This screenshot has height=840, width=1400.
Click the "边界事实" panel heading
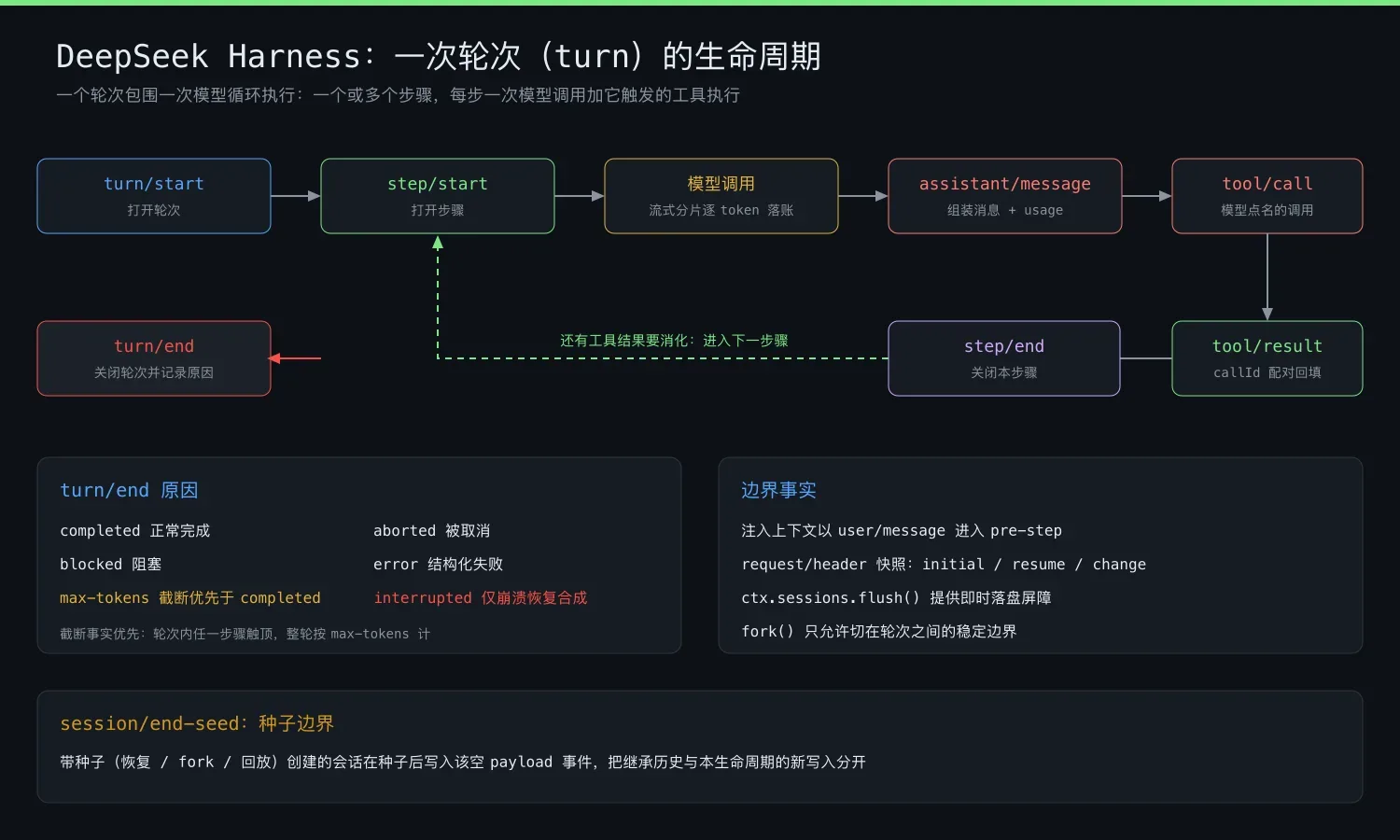coord(778,490)
